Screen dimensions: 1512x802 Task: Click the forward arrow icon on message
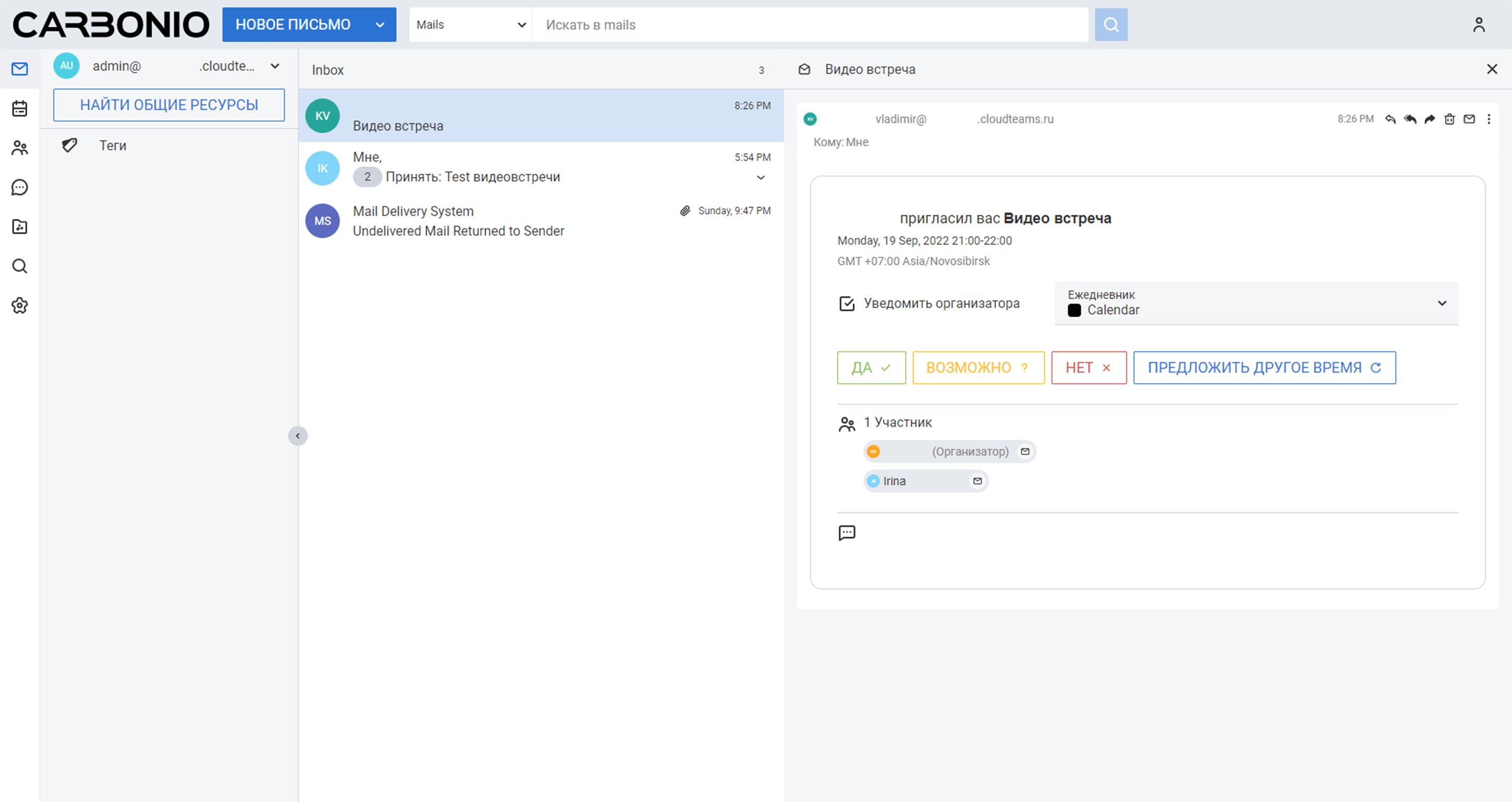pos(1430,119)
